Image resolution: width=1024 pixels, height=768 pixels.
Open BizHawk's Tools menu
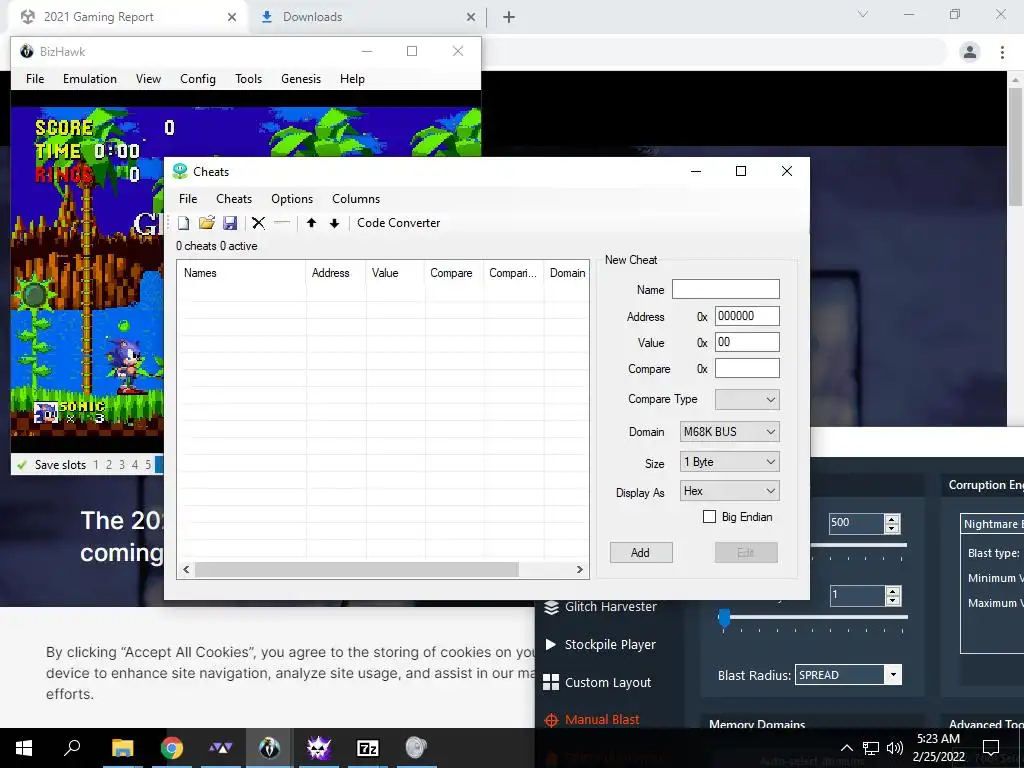tap(248, 78)
